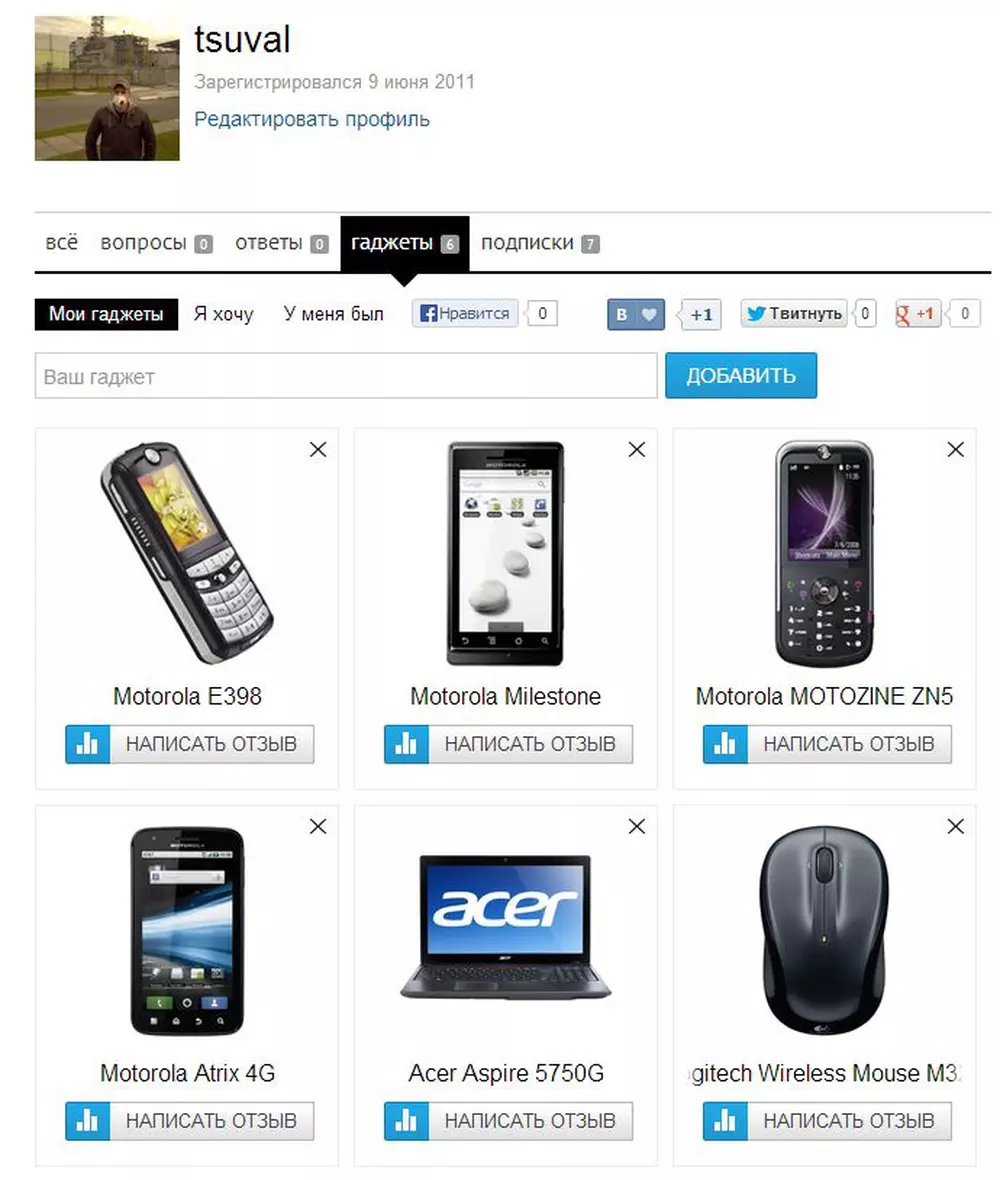Image resolution: width=1000 pixels, height=1180 pixels.
Task: Open the вопросы tab
Action: click(157, 243)
